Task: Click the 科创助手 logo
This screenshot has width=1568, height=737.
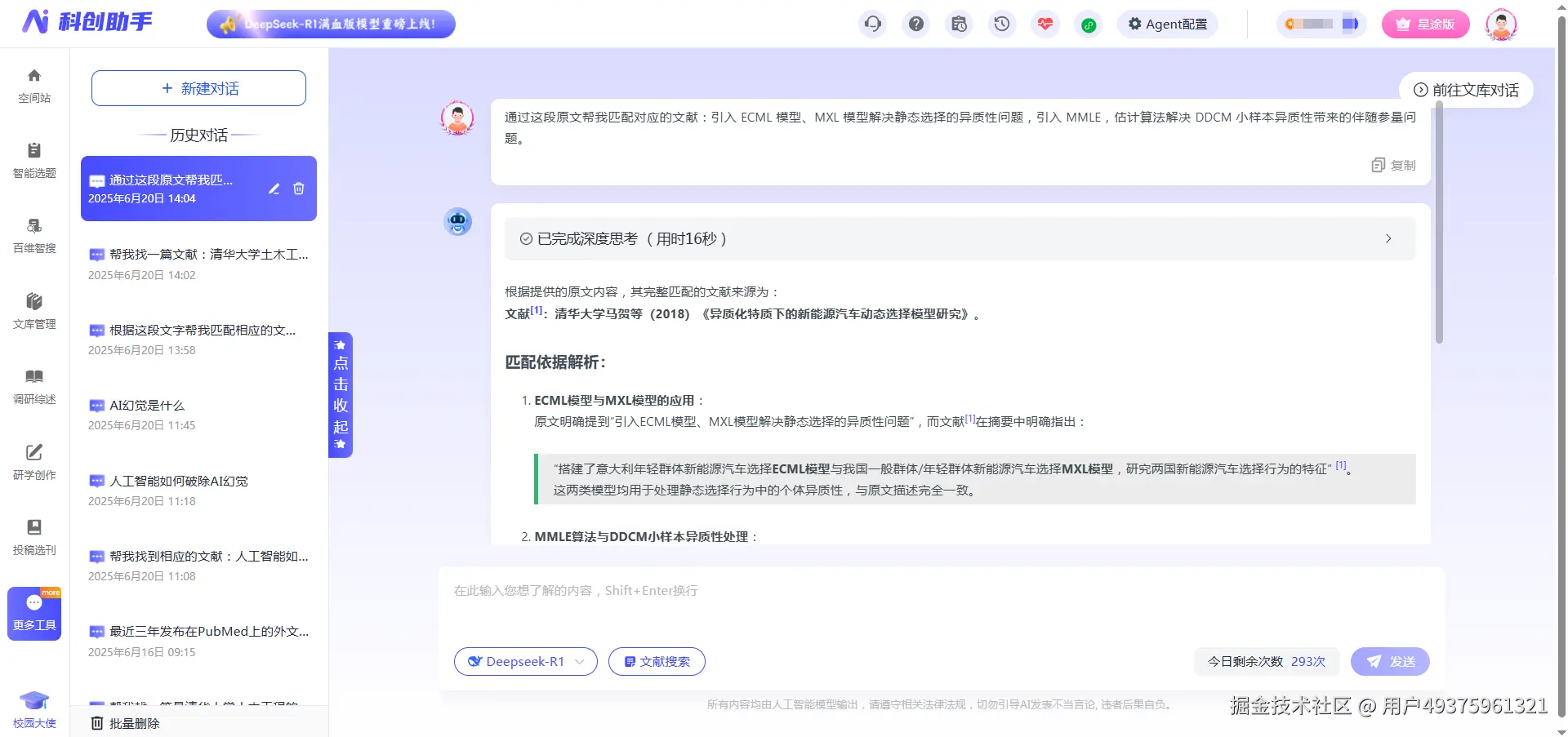Action: [87, 22]
